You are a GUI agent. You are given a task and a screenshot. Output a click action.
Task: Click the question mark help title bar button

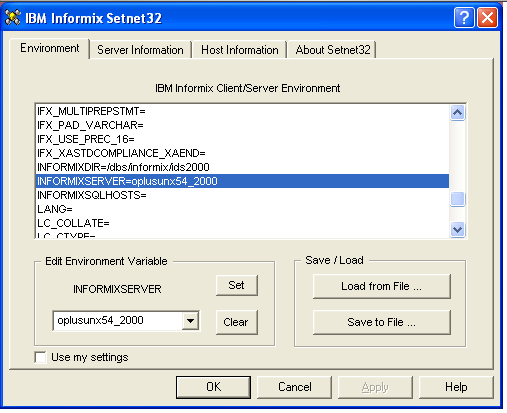(x=464, y=18)
